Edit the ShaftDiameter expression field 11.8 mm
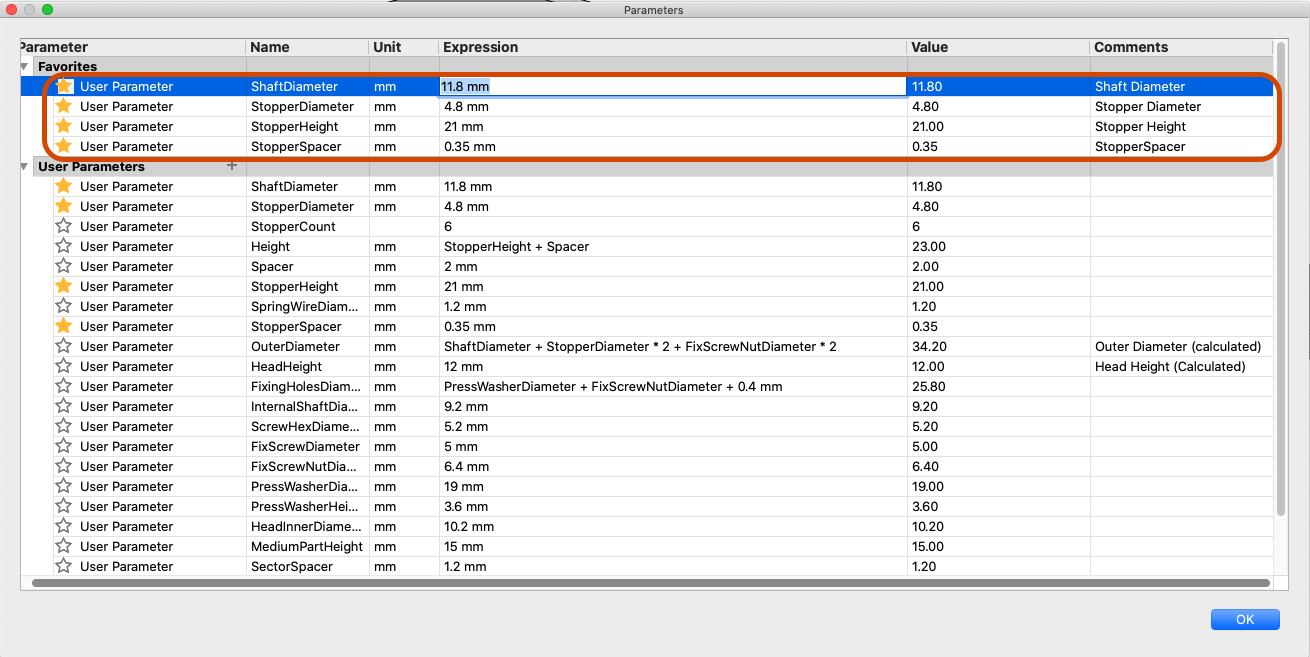 (673, 86)
